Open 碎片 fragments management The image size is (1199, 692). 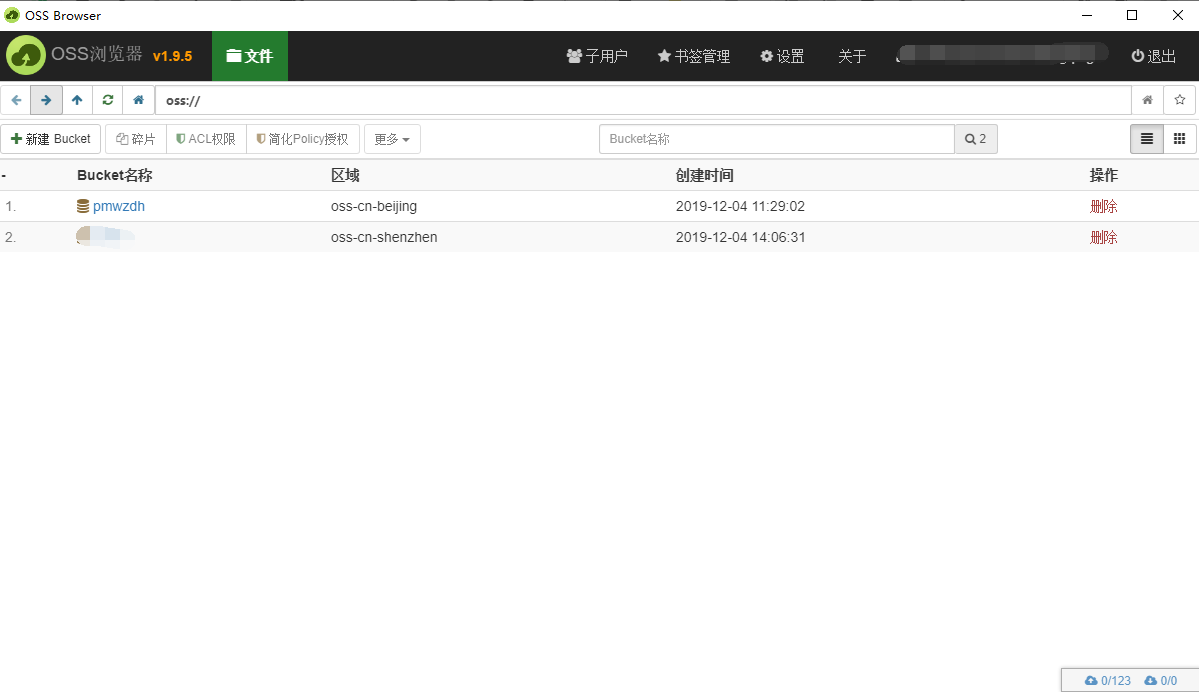[135, 138]
